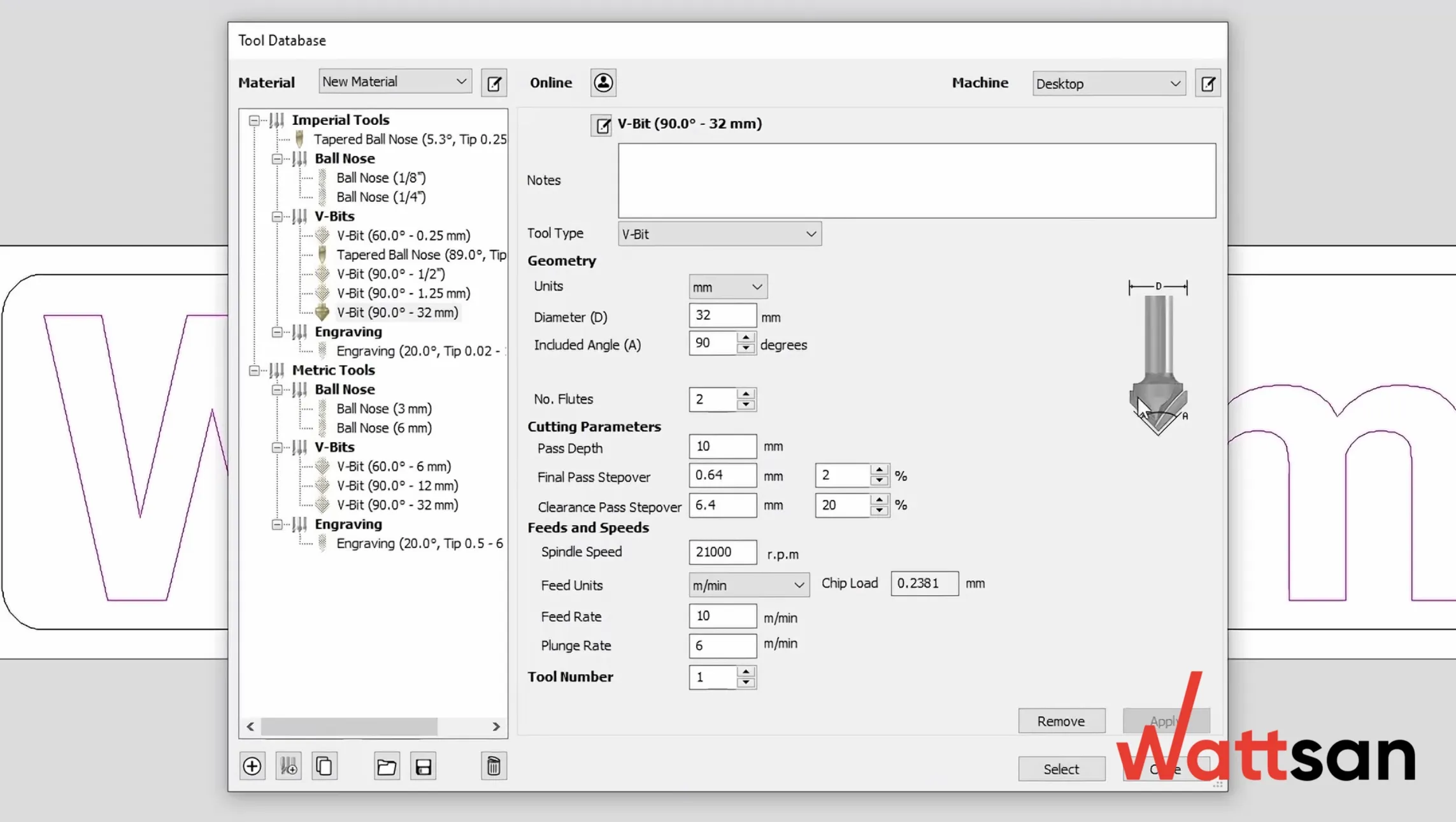Screen dimensions: 1456x822
Task: Increase Included Angle with up arrow
Action: [x=746, y=338]
